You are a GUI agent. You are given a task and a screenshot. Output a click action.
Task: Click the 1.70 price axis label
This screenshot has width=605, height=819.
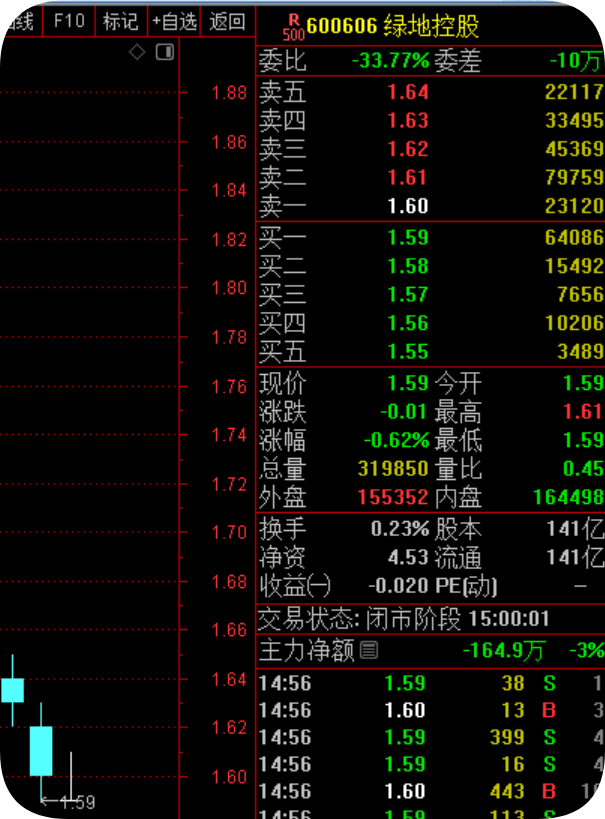coord(229,532)
